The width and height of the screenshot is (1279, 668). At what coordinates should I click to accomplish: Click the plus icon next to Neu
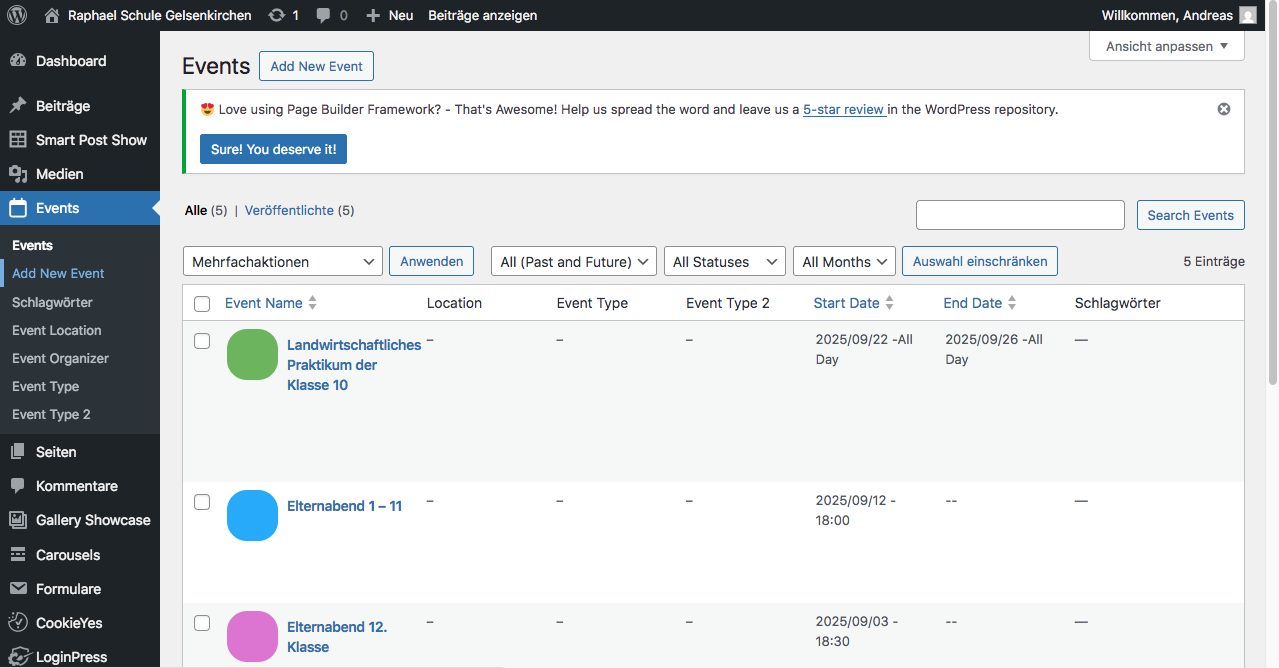coord(373,15)
